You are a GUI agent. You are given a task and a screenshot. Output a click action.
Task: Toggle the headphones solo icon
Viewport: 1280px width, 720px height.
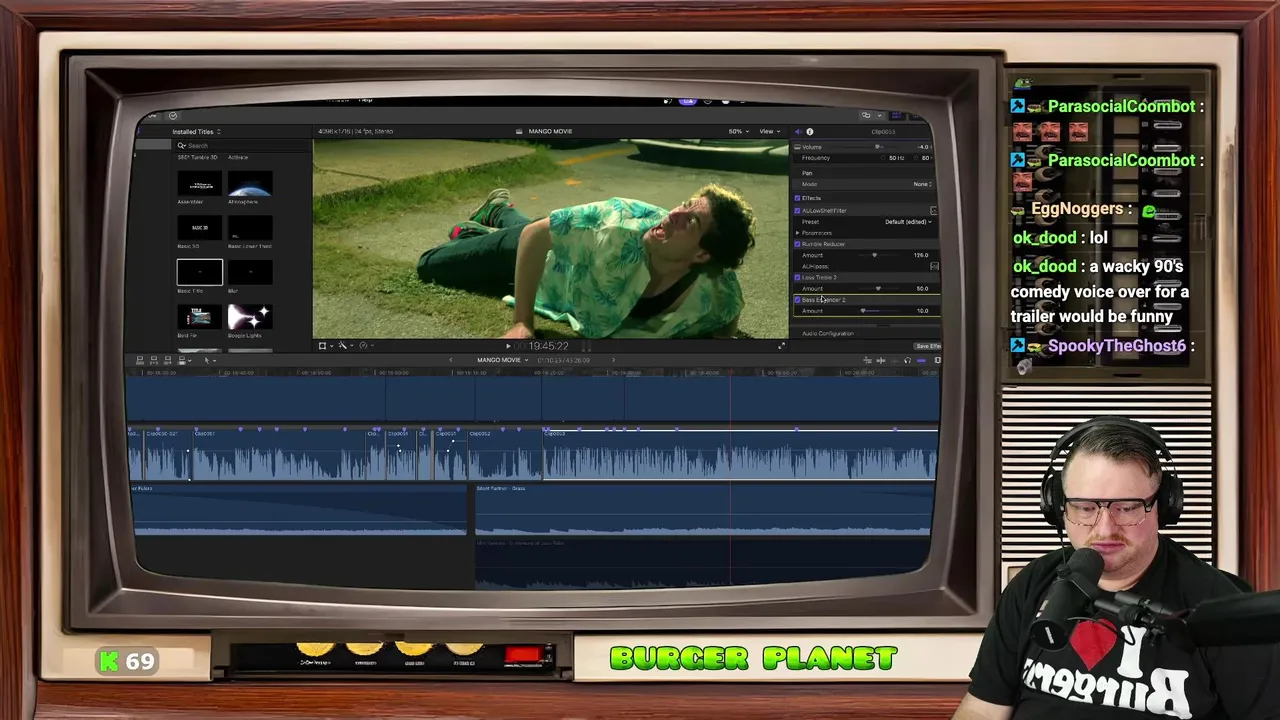[x=907, y=360]
